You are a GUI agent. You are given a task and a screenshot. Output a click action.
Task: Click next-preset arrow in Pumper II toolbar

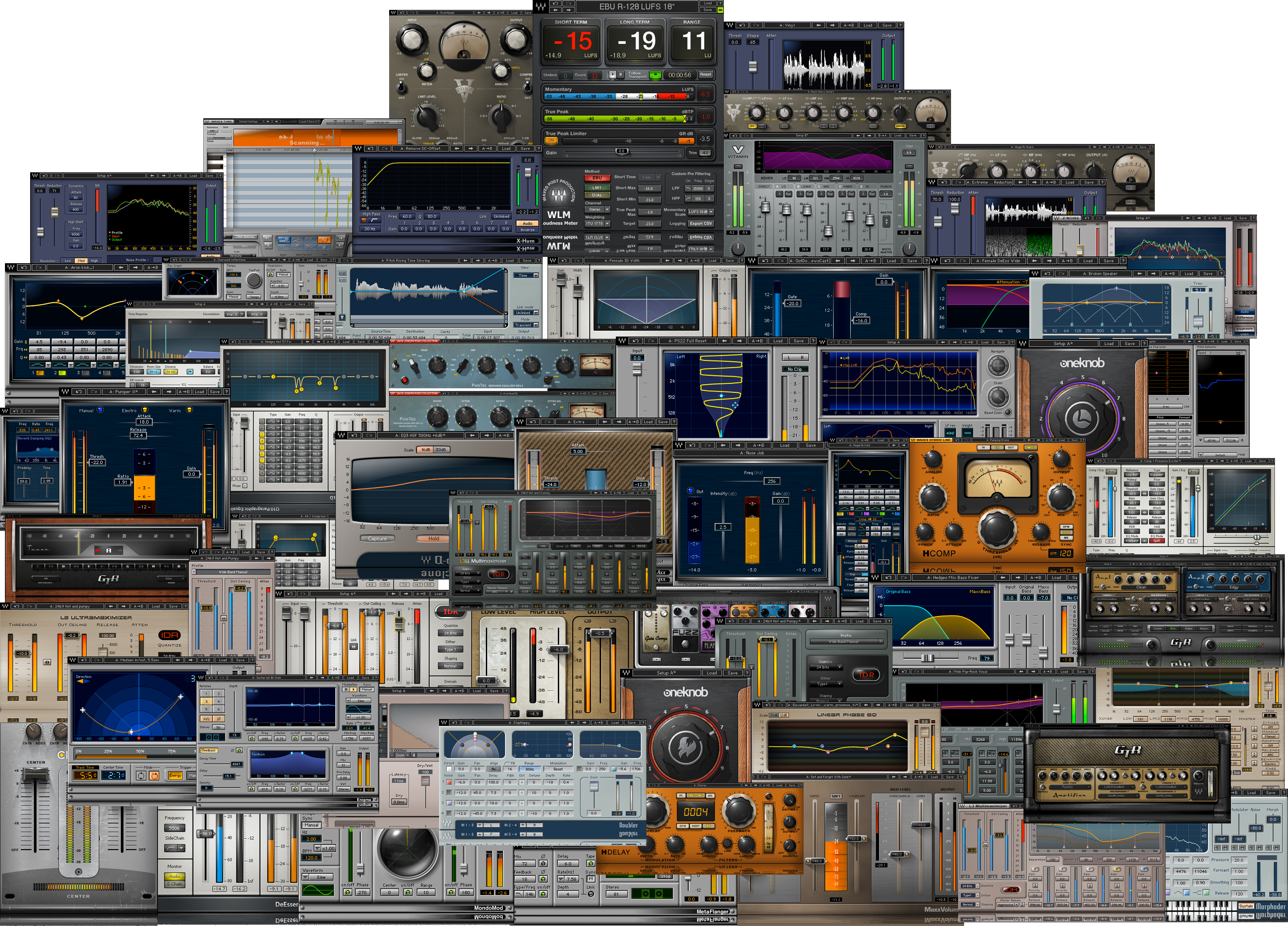(169, 392)
